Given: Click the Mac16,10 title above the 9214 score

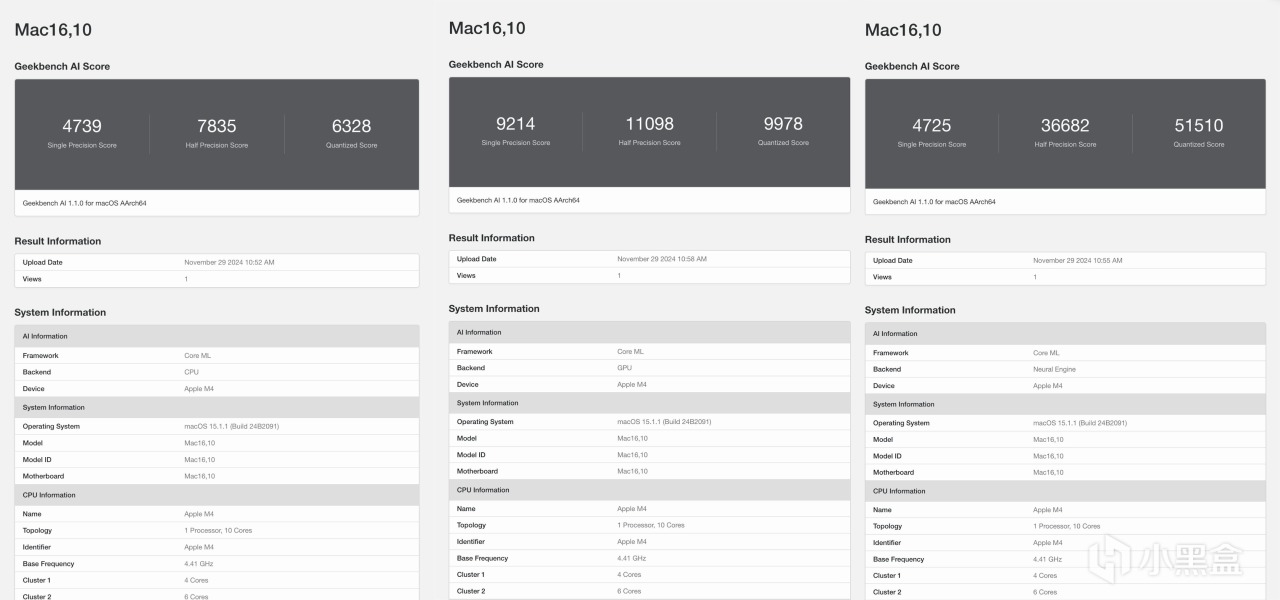Looking at the screenshot, I should [487, 28].
